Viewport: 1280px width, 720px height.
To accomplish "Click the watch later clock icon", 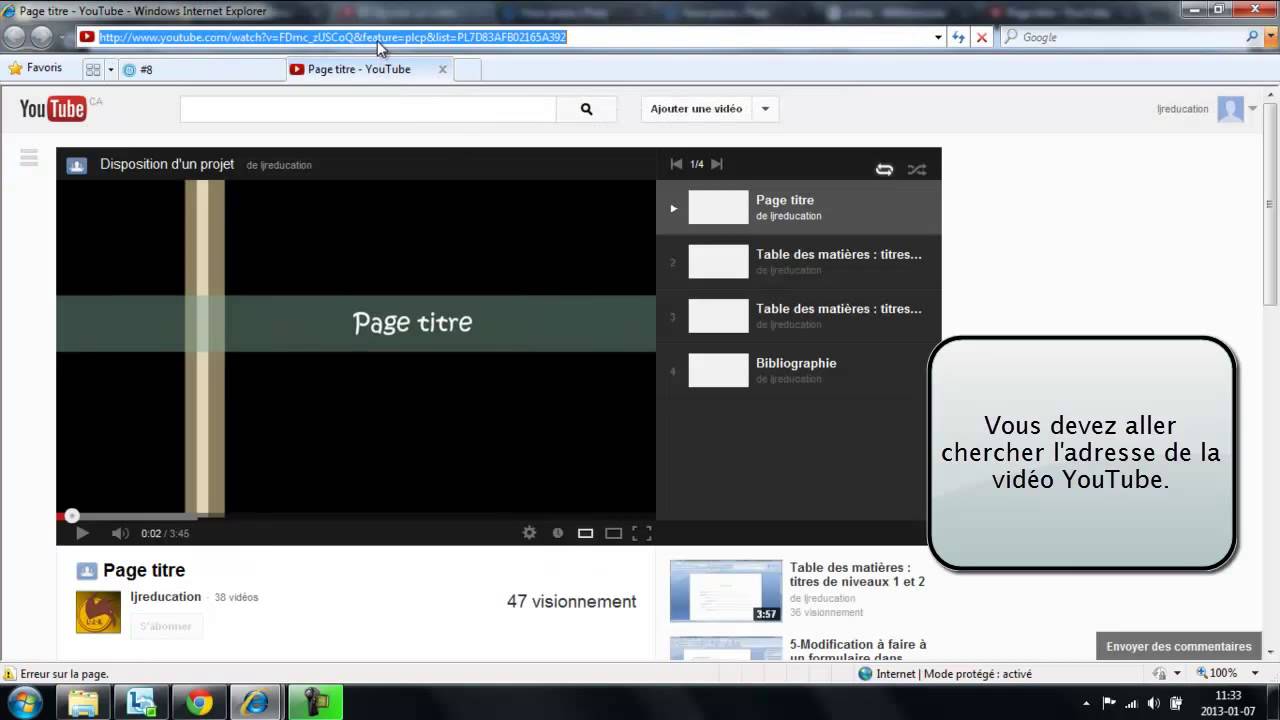I will pyautogui.click(x=558, y=533).
